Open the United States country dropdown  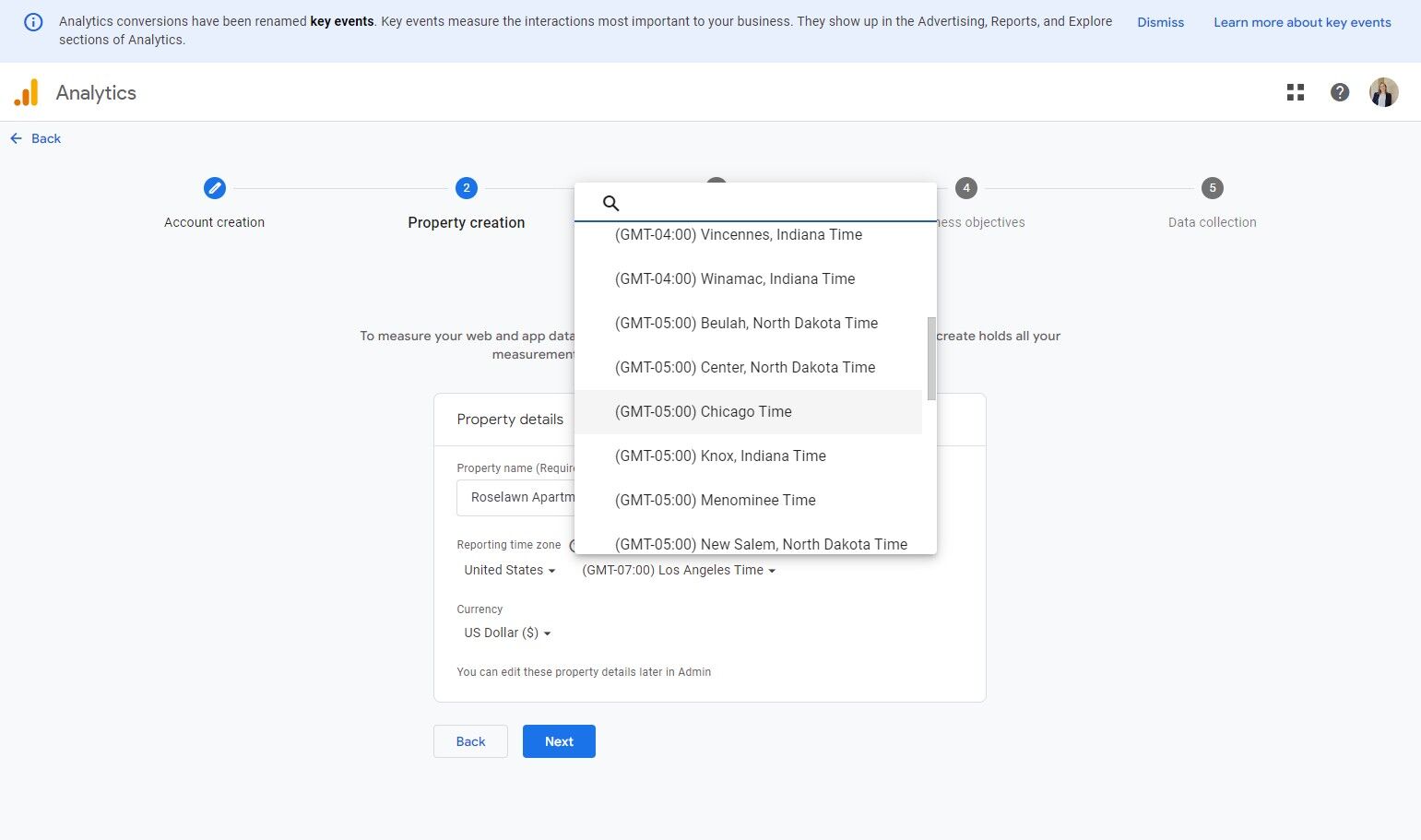coord(510,570)
